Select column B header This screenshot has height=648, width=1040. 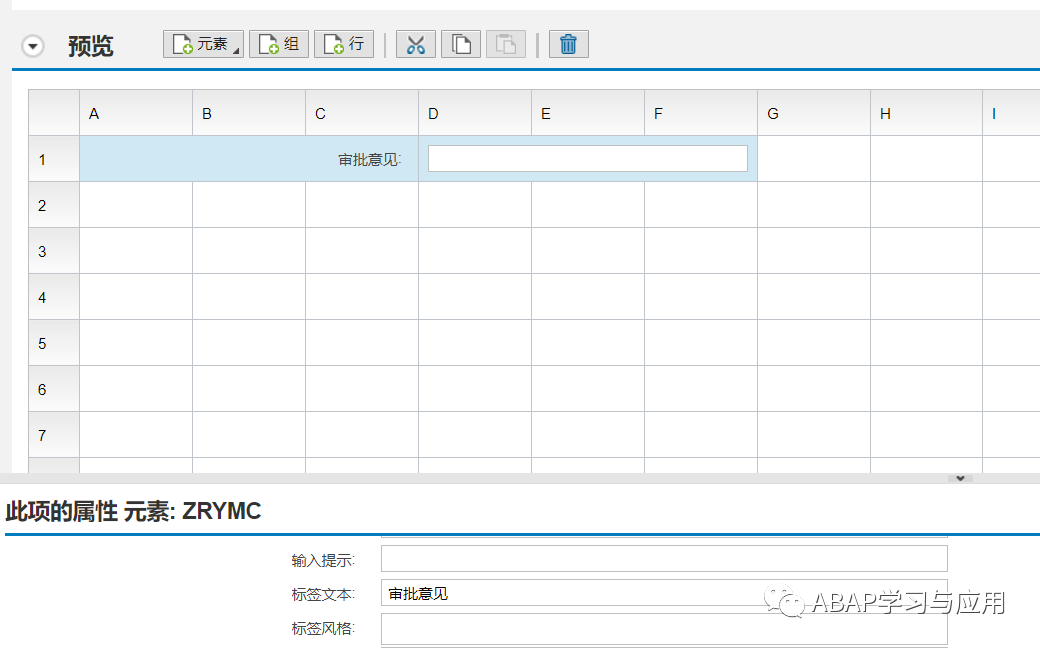[249, 113]
